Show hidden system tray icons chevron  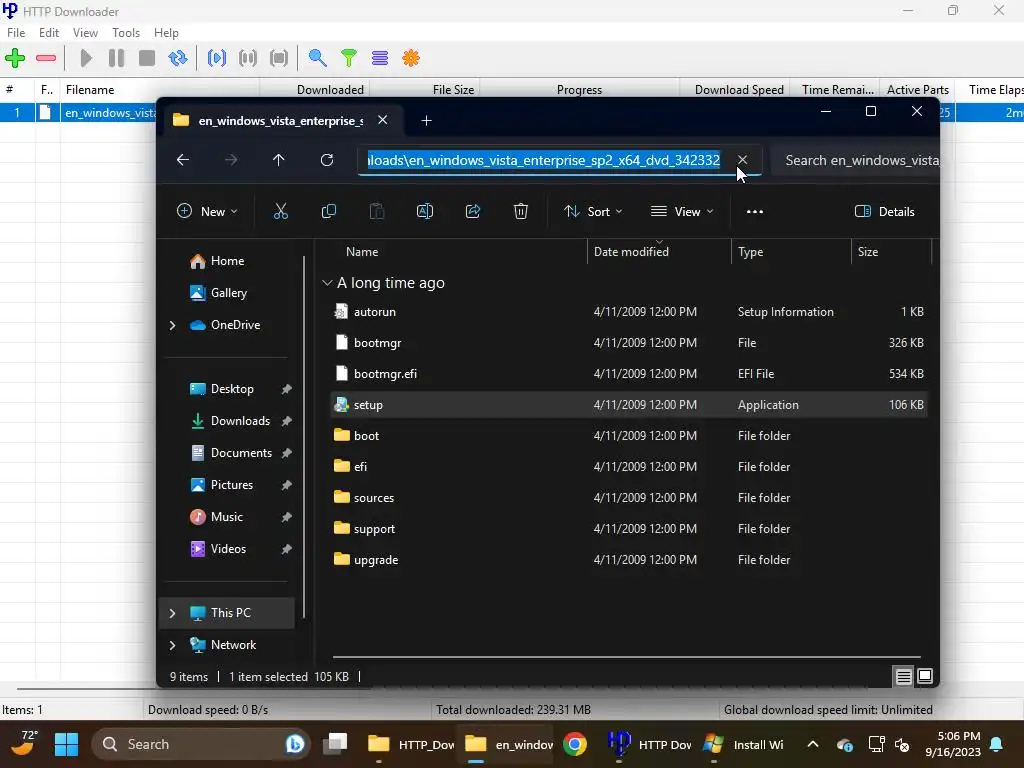click(813, 744)
